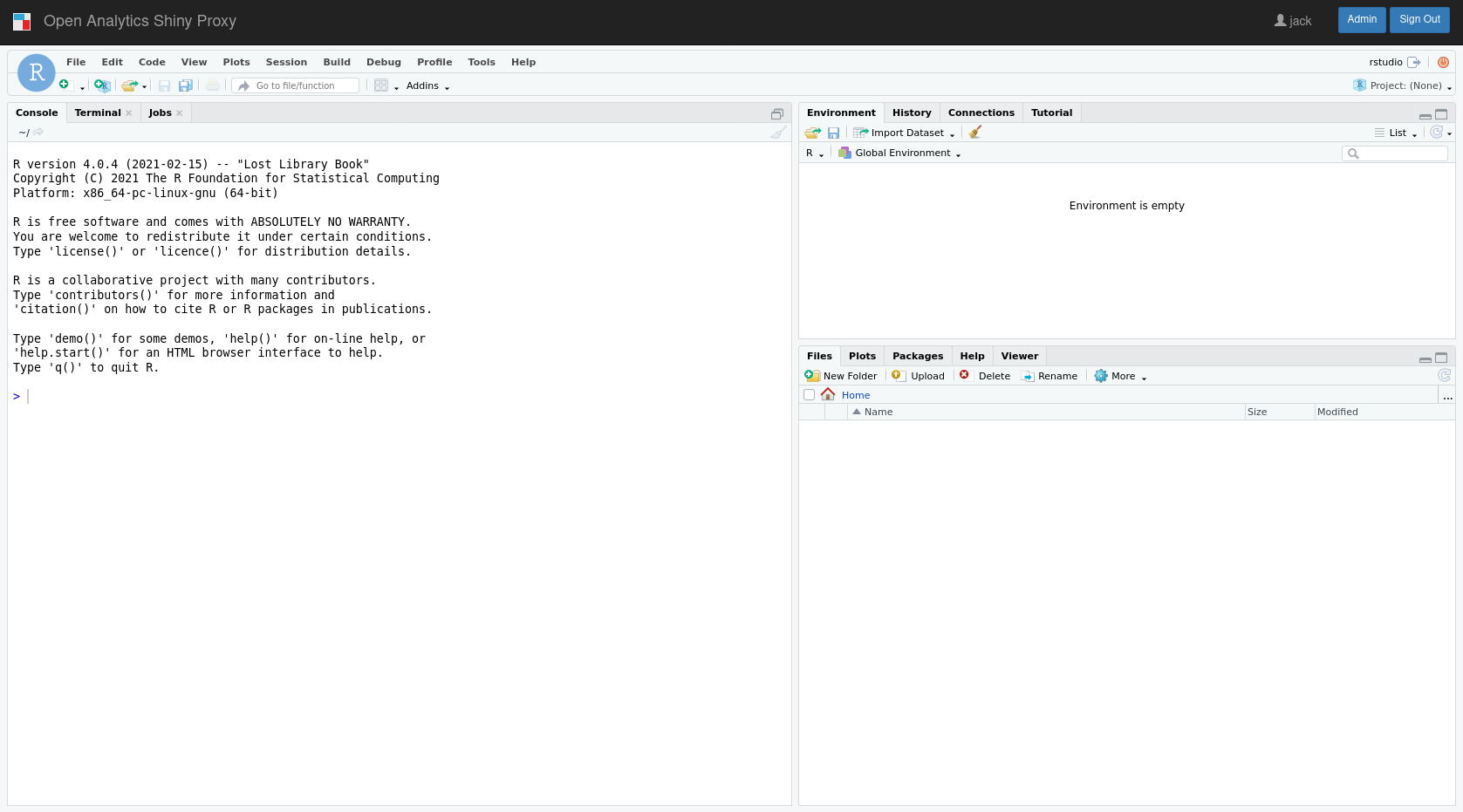Click the Print document icon
Image resolution: width=1463 pixels, height=812 pixels.
click(213, 85)
